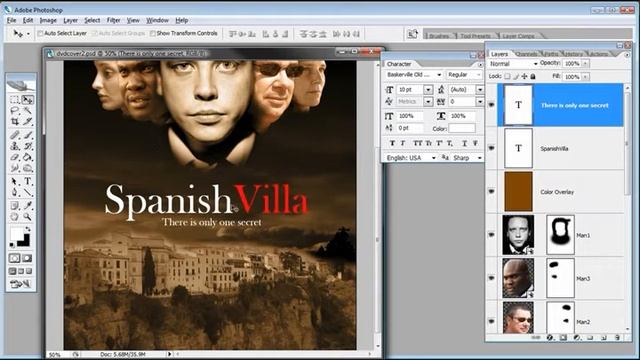Open the Image menu
The height and width of the screenshot is (360, 640).
(x=48, y=20)
